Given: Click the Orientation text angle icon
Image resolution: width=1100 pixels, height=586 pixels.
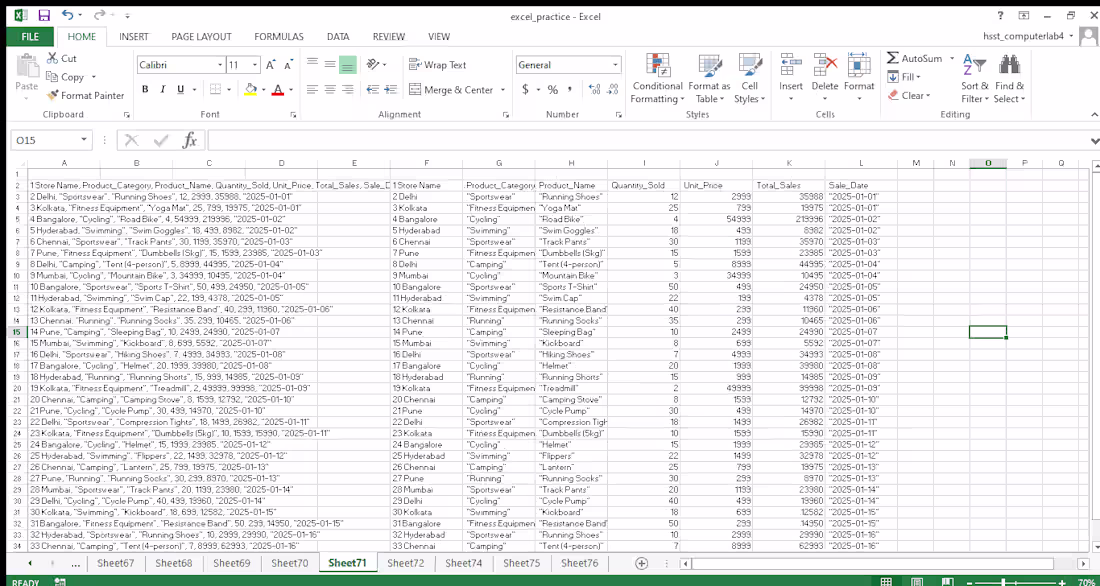Looking at the screenshot, I should (x=373, y=64).
